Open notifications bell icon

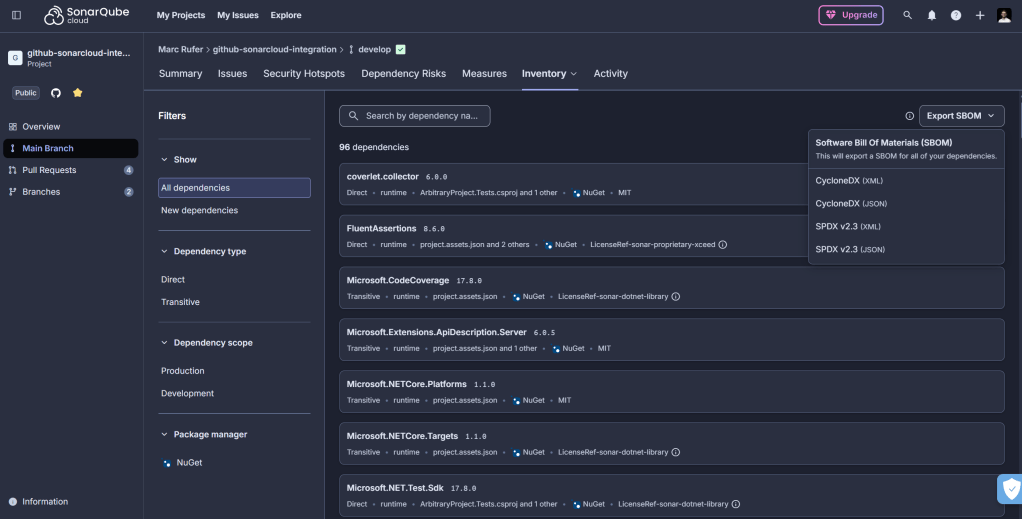coord(932,15)
